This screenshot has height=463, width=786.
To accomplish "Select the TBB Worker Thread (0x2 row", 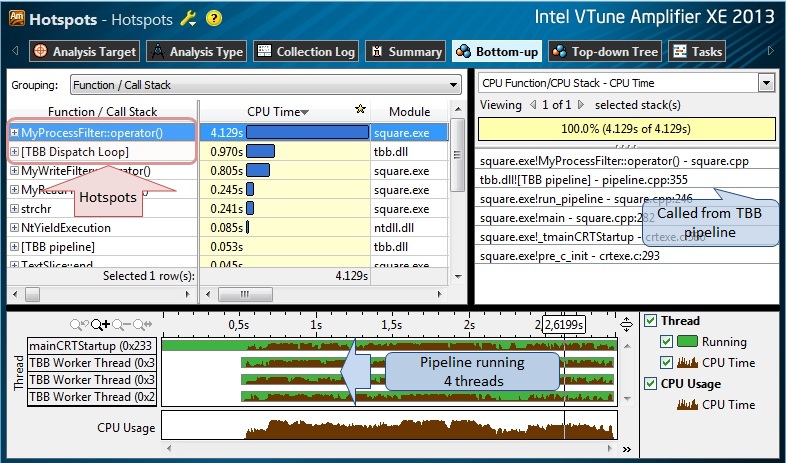I will [92, 397].
